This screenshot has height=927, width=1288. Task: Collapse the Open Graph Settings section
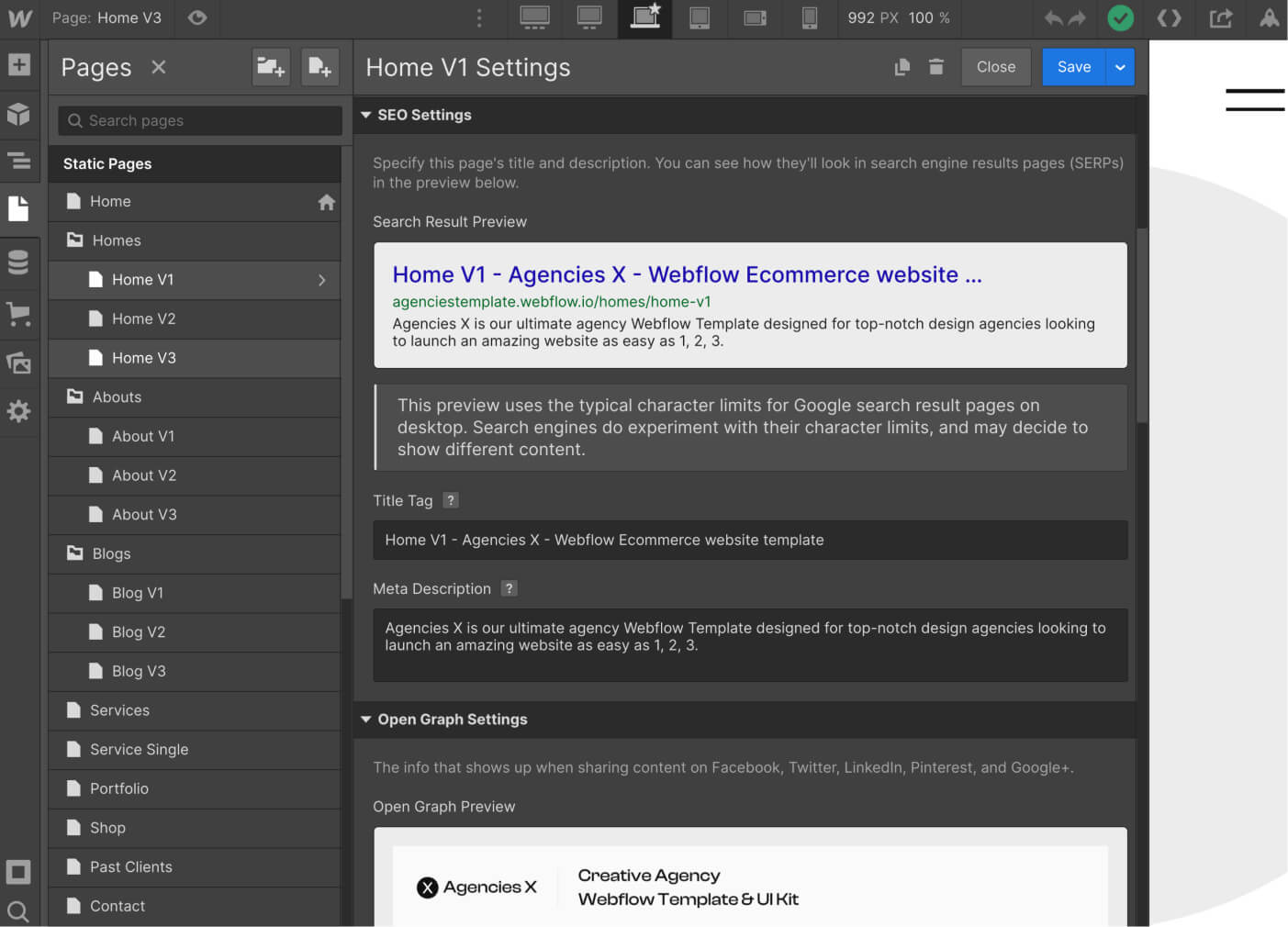(365, 720)
